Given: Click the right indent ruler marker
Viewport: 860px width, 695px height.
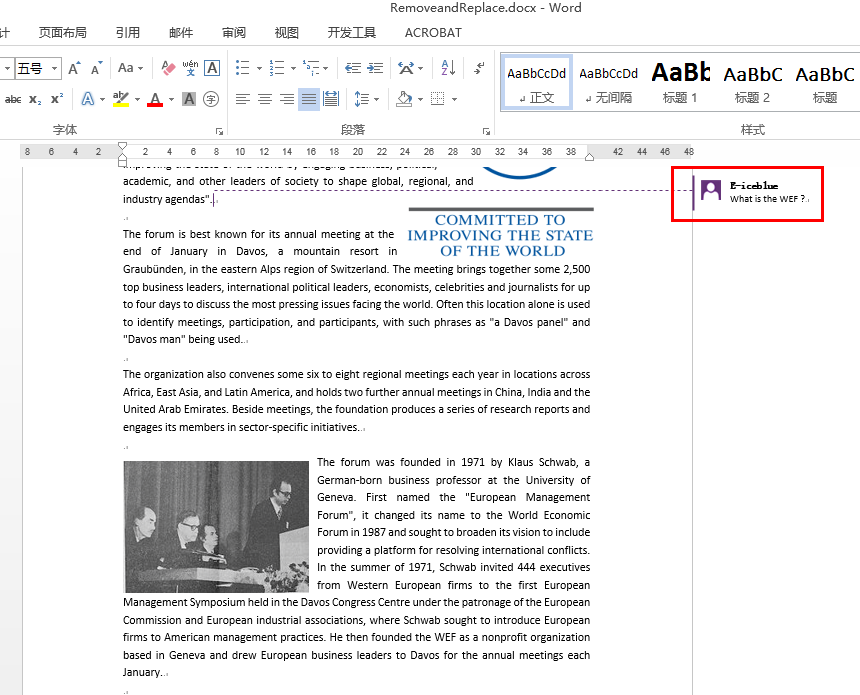Looking at the screenshot, I should click(x=590, y=157).
